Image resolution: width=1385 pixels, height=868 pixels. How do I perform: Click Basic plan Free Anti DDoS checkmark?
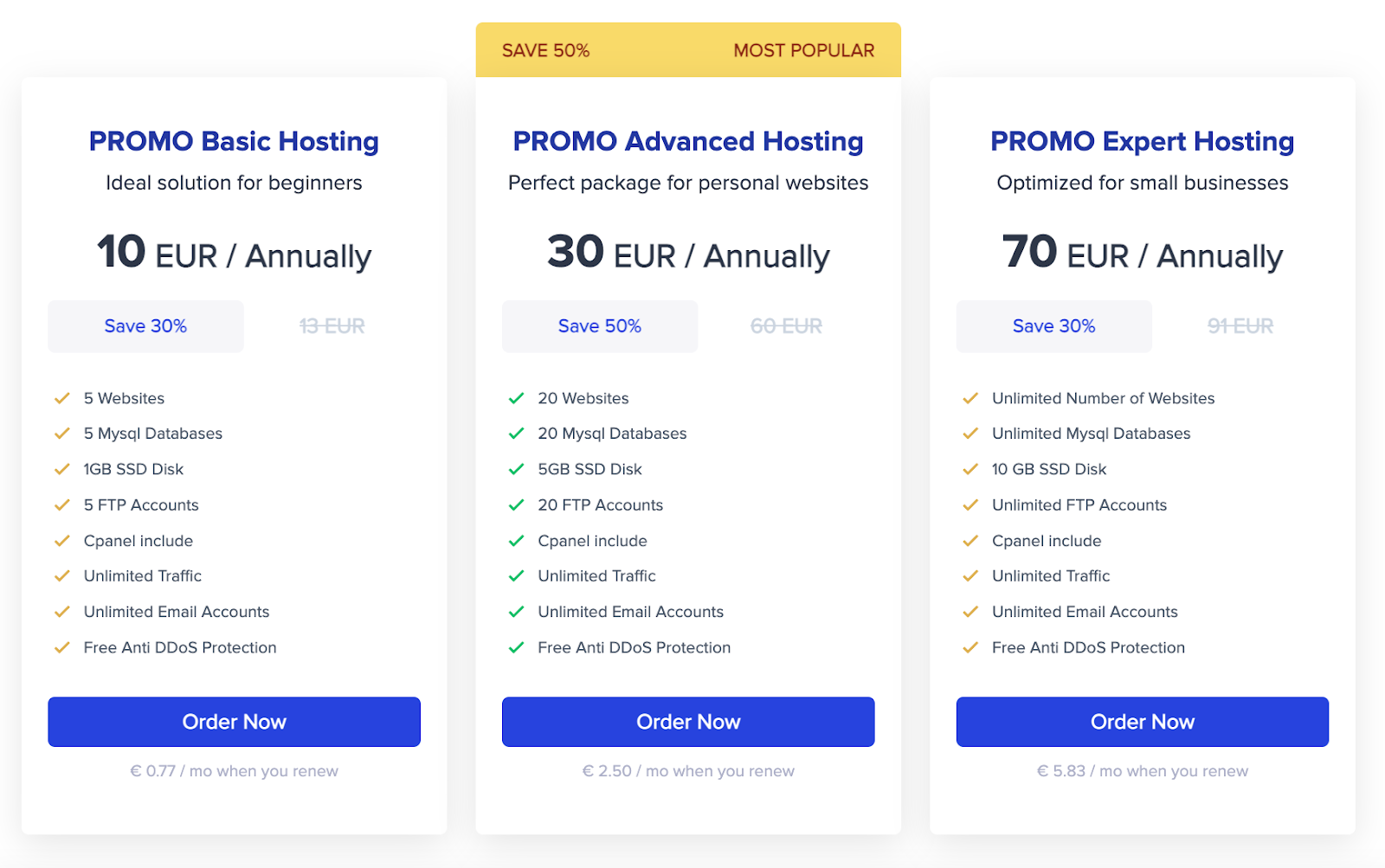coord(62,647)
